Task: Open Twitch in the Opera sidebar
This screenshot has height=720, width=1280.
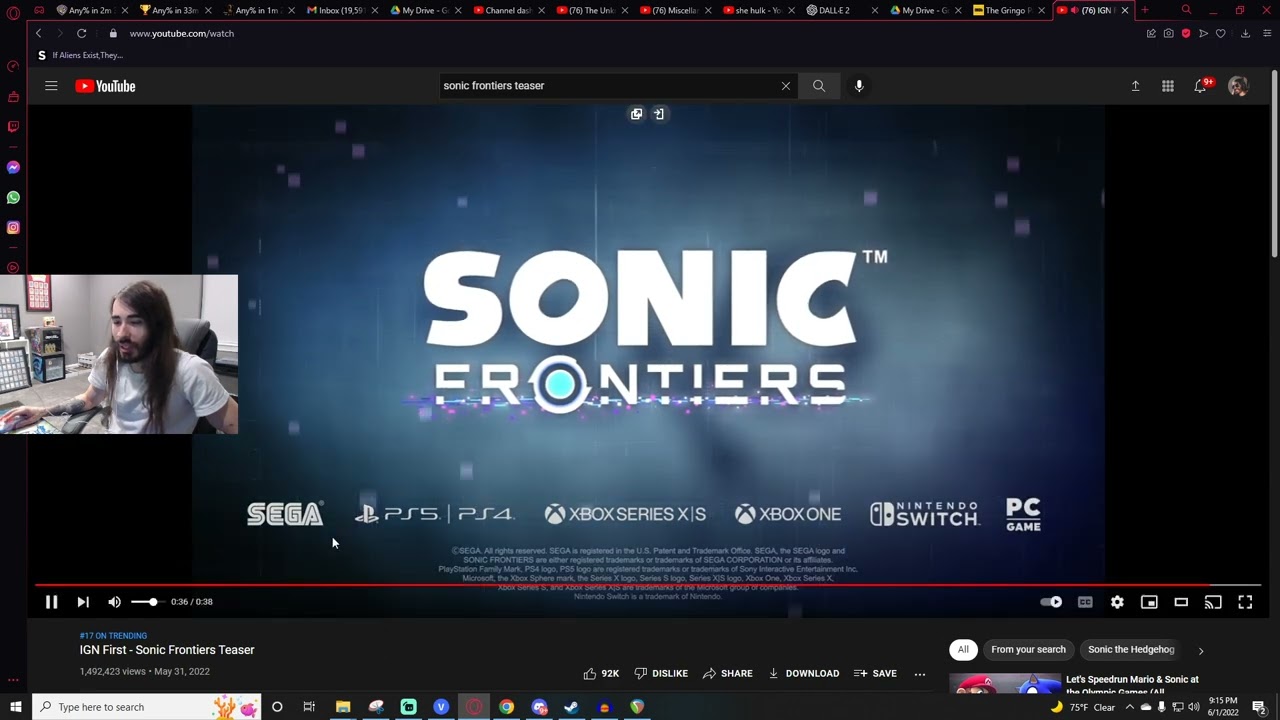Action: click(x=13, y=127)
